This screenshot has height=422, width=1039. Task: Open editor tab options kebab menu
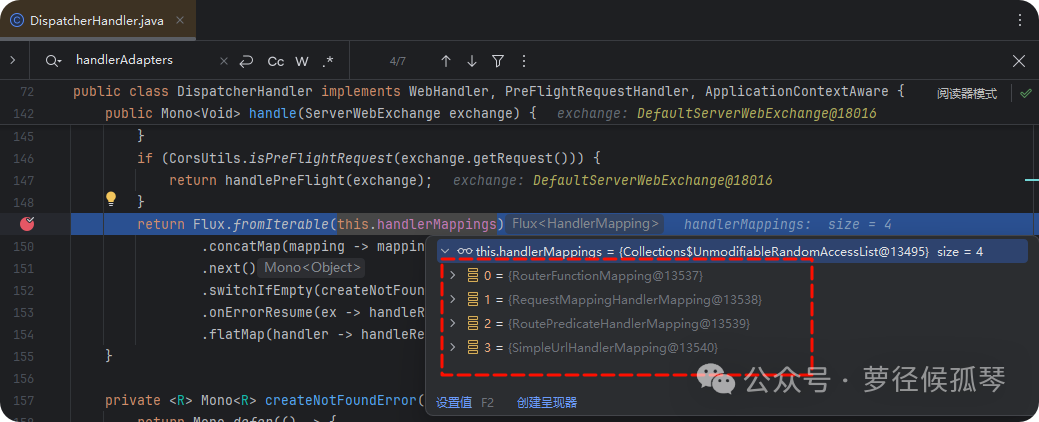1020,21
